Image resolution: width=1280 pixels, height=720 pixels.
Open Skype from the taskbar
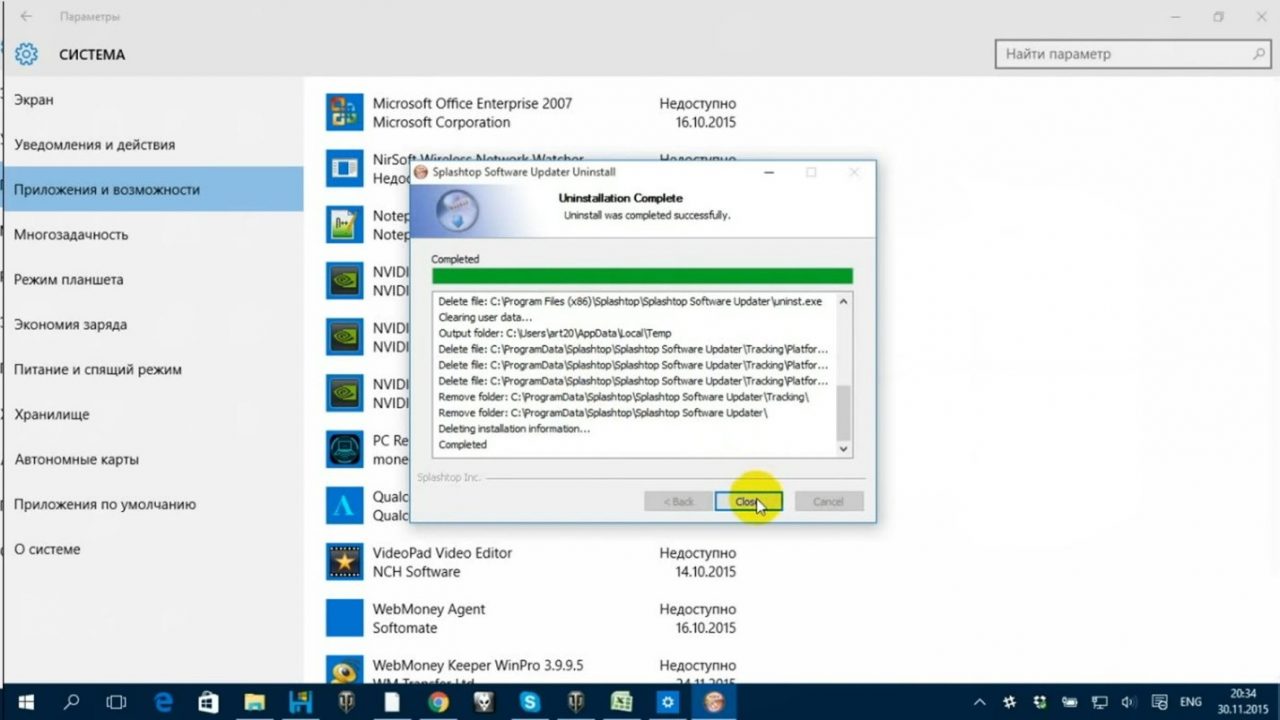click(529, 703)
